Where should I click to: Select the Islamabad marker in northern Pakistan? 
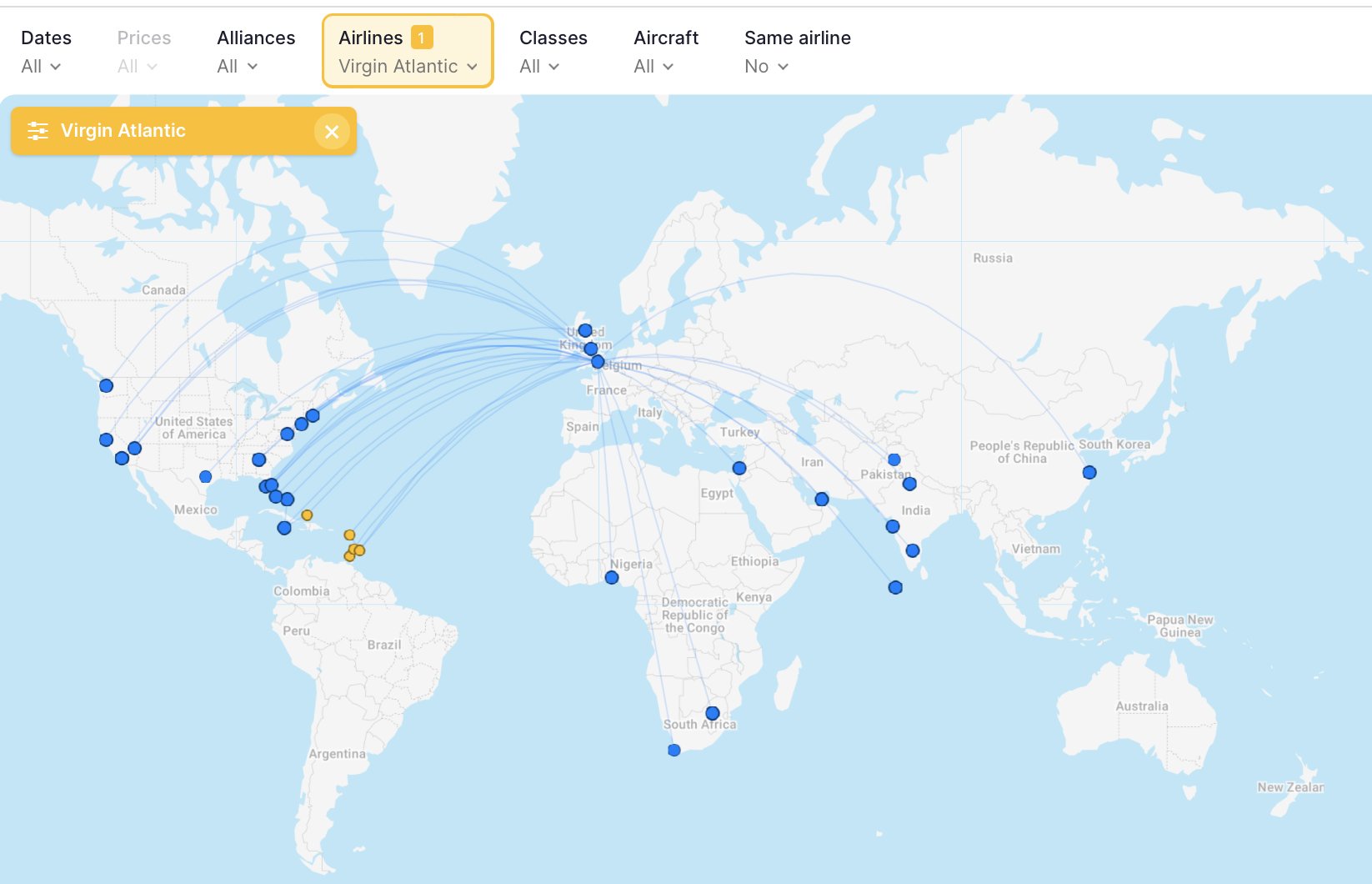894,460
